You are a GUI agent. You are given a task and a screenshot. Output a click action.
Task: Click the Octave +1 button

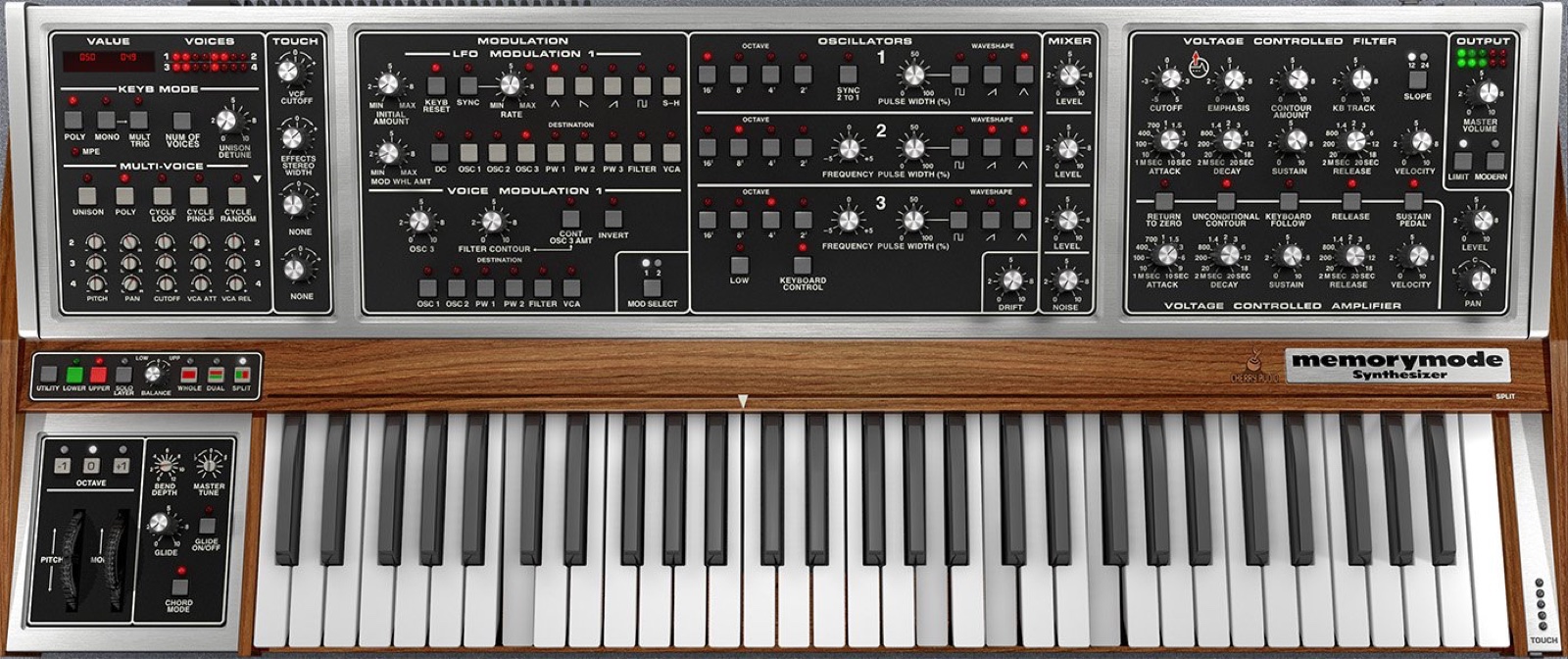(x=121, y=467)
